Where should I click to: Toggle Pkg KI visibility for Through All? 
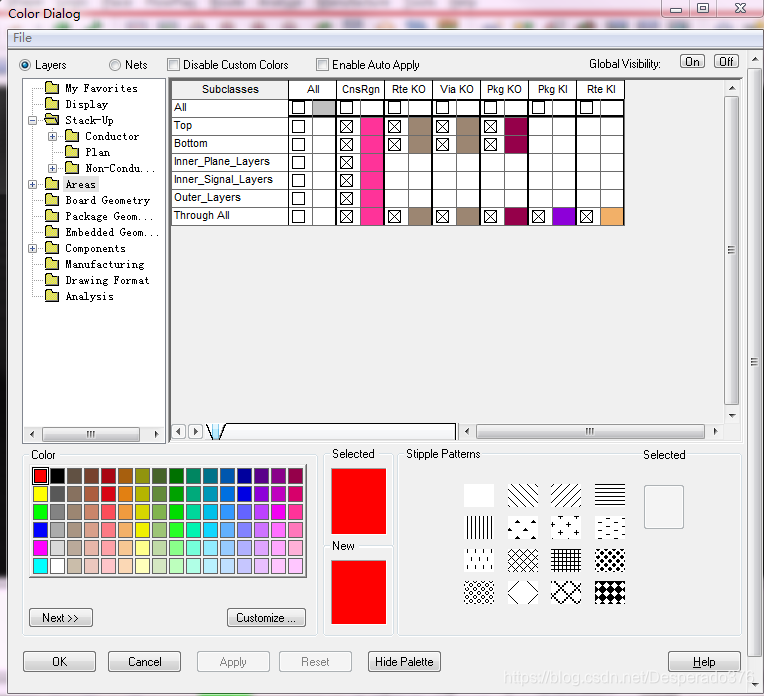(x=538, y=217)
